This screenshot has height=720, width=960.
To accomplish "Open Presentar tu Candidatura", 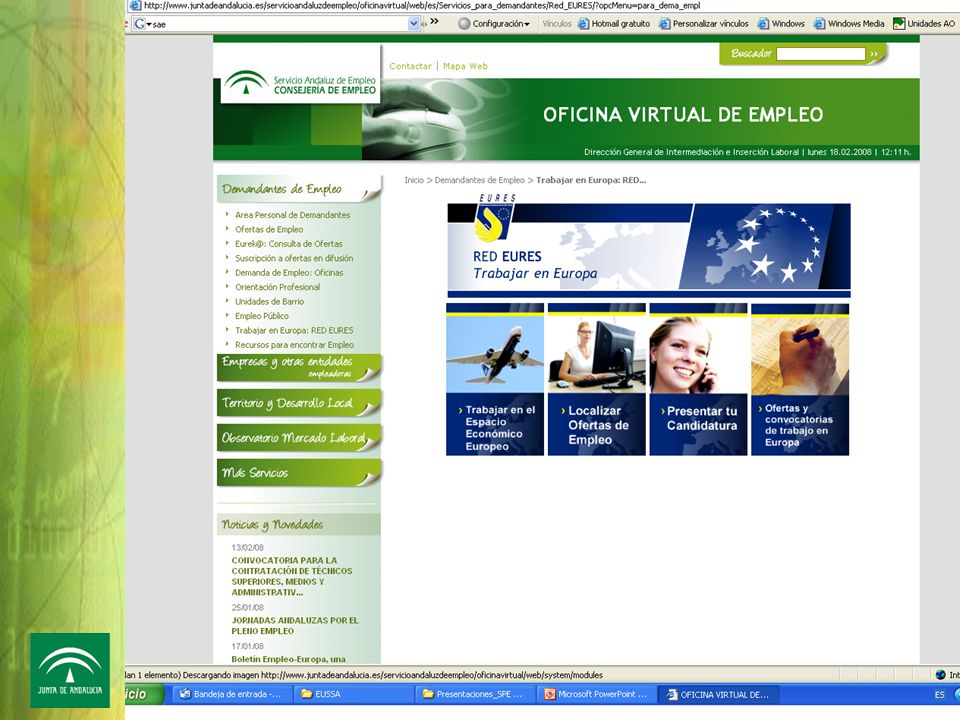I will [x=700, y=418].
